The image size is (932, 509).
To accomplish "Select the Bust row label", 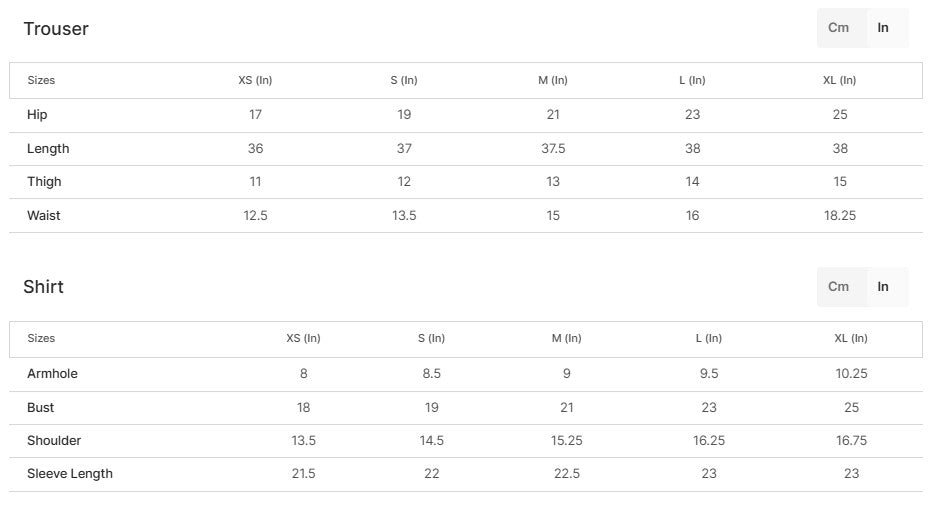I will pyautogui.click(x=41, y=408).
